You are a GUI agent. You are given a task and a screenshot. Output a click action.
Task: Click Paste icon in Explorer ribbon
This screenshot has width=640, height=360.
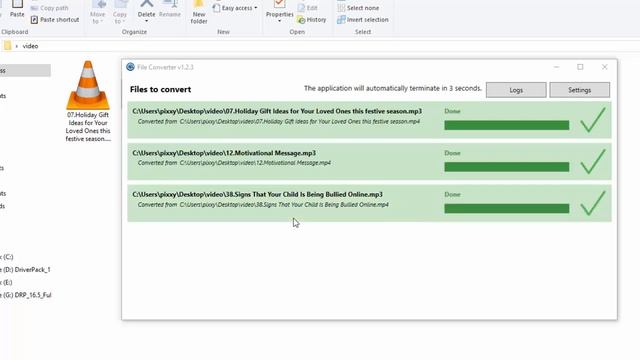tap(17, 9)
